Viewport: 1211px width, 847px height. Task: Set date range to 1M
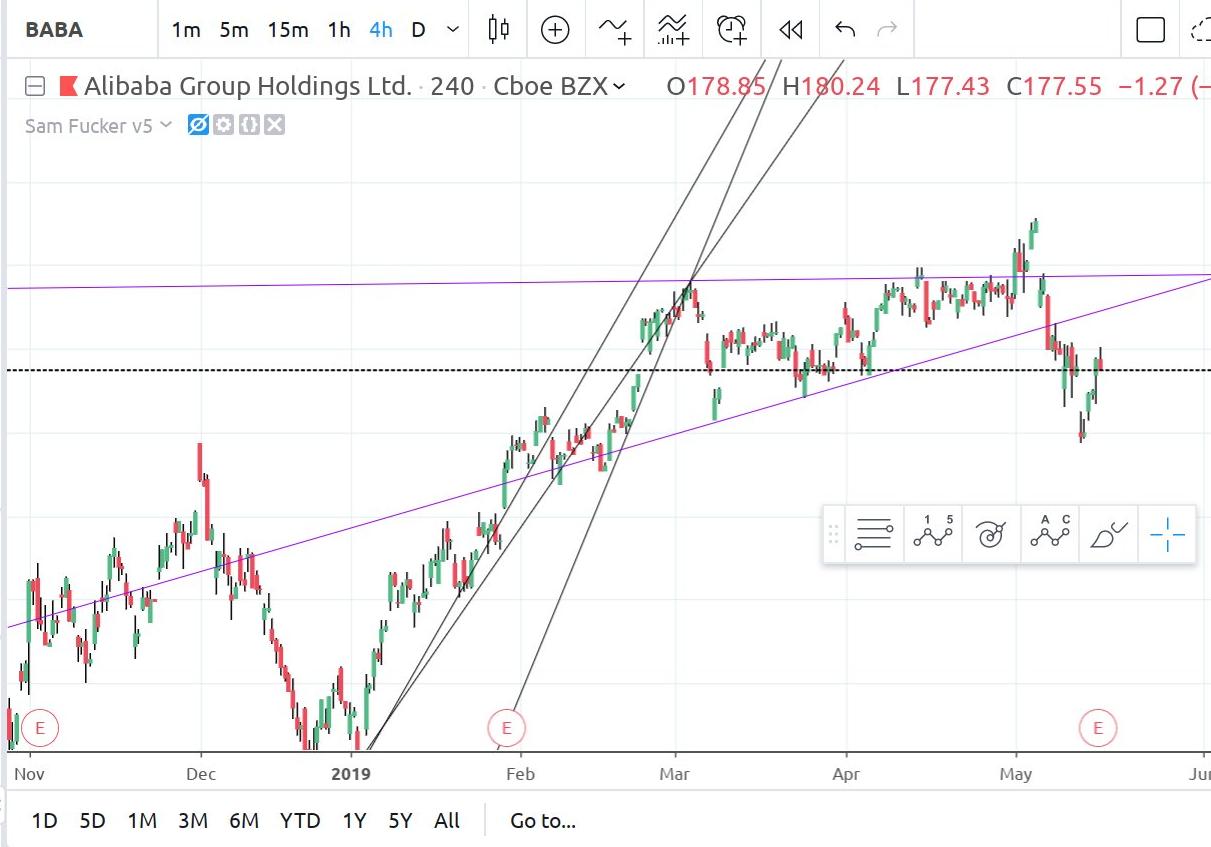pos(142,821)
